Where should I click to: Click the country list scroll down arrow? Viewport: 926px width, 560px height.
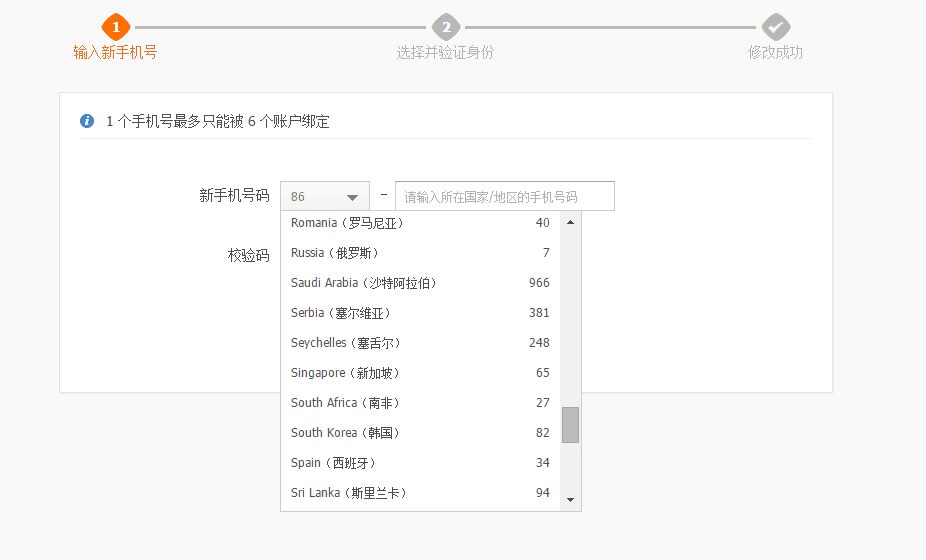click(x=570, y=500)
